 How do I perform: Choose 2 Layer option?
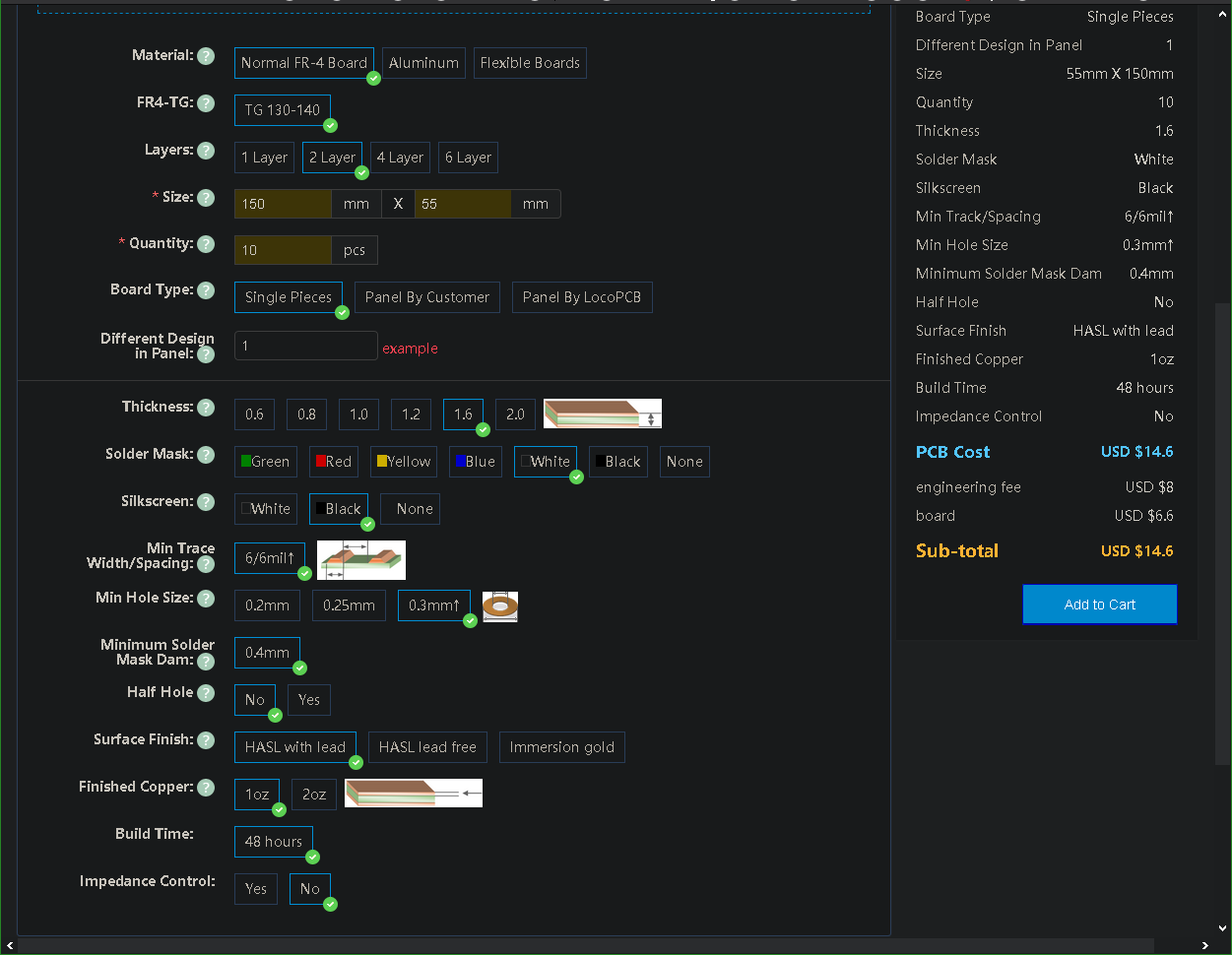tap(332, 158)
